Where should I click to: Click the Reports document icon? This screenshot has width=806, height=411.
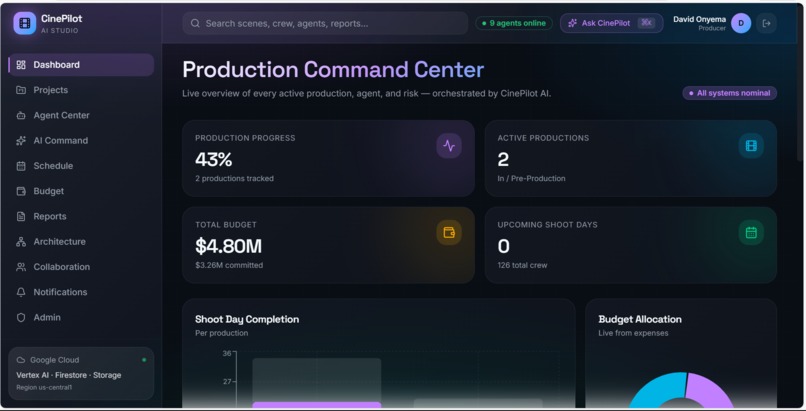click(21, 216)
